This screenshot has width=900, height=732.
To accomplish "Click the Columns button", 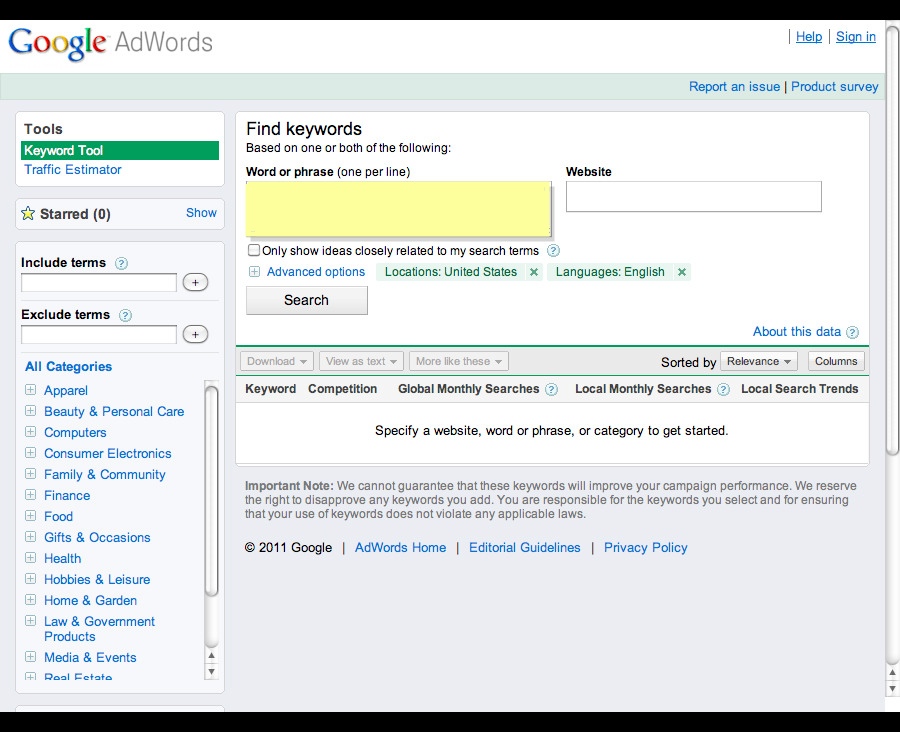I will tap(836, 362).
